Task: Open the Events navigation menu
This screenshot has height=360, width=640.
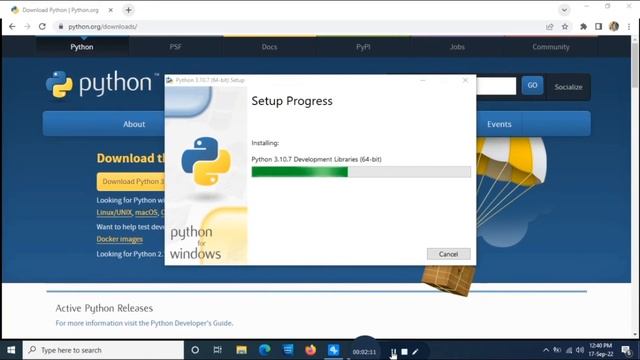Action: [499, 124]
